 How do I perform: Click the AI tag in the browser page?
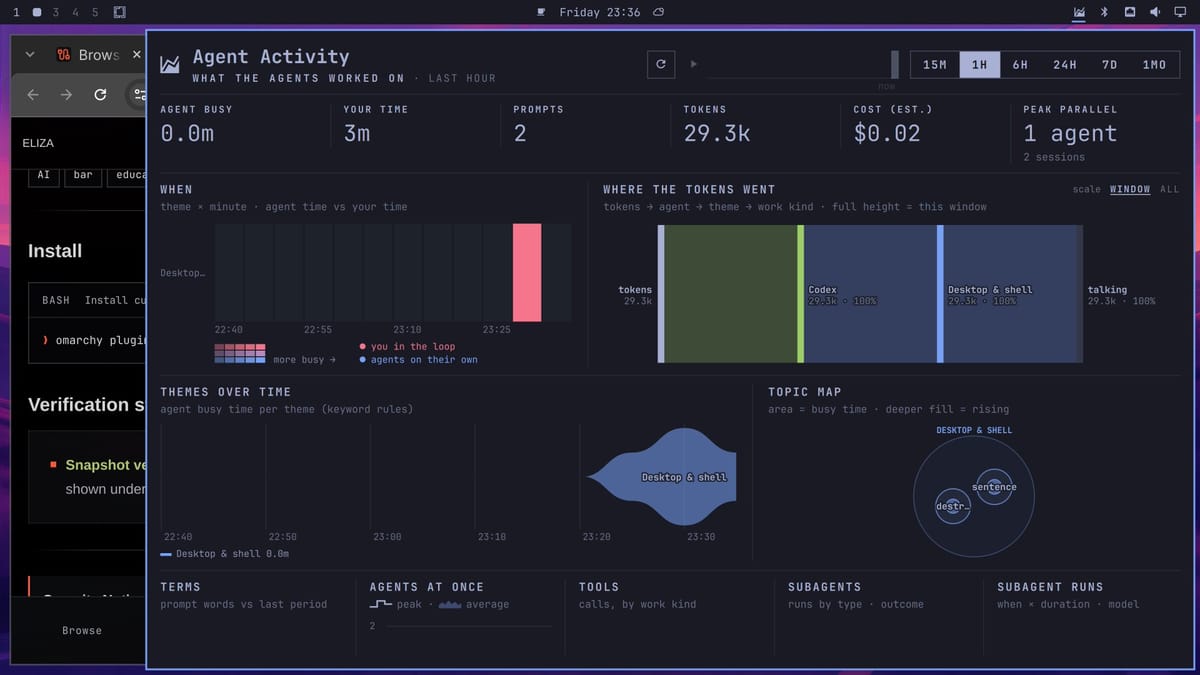[43, 175]
